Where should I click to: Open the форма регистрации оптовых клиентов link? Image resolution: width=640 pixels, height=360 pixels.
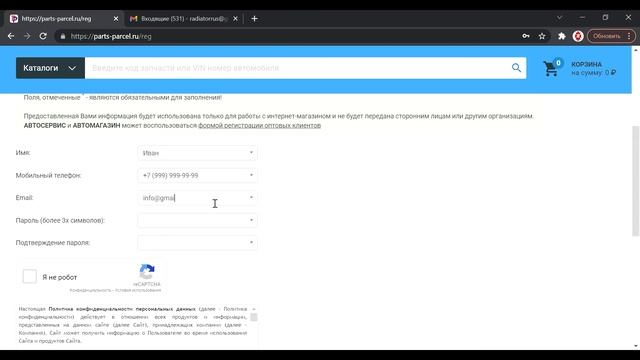260,125
